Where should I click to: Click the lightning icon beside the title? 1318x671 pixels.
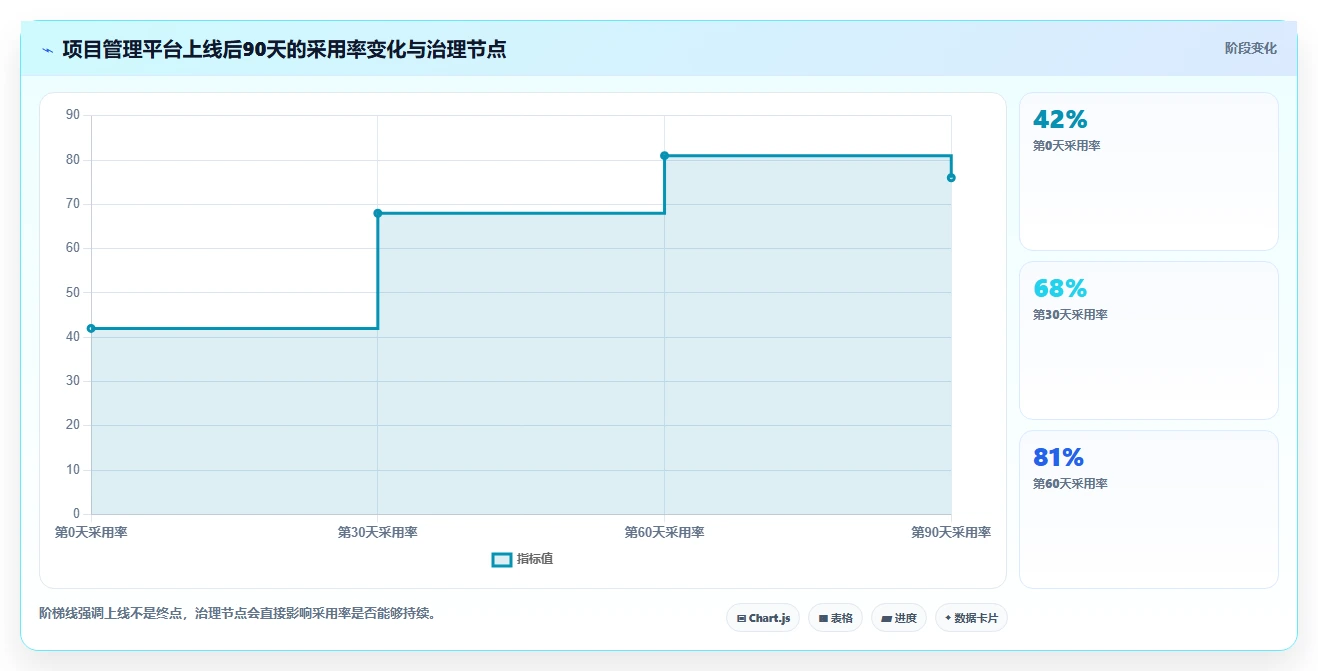pos(48,50)
